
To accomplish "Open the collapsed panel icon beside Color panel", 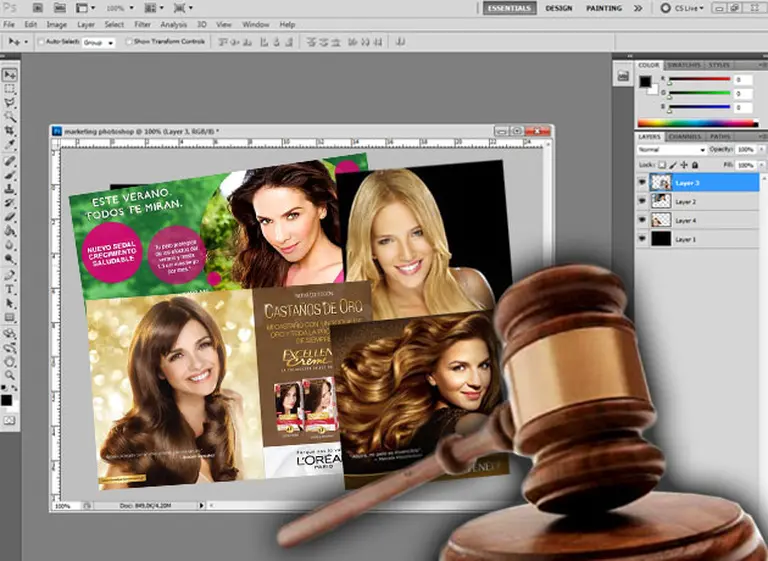I will point(623,76).
